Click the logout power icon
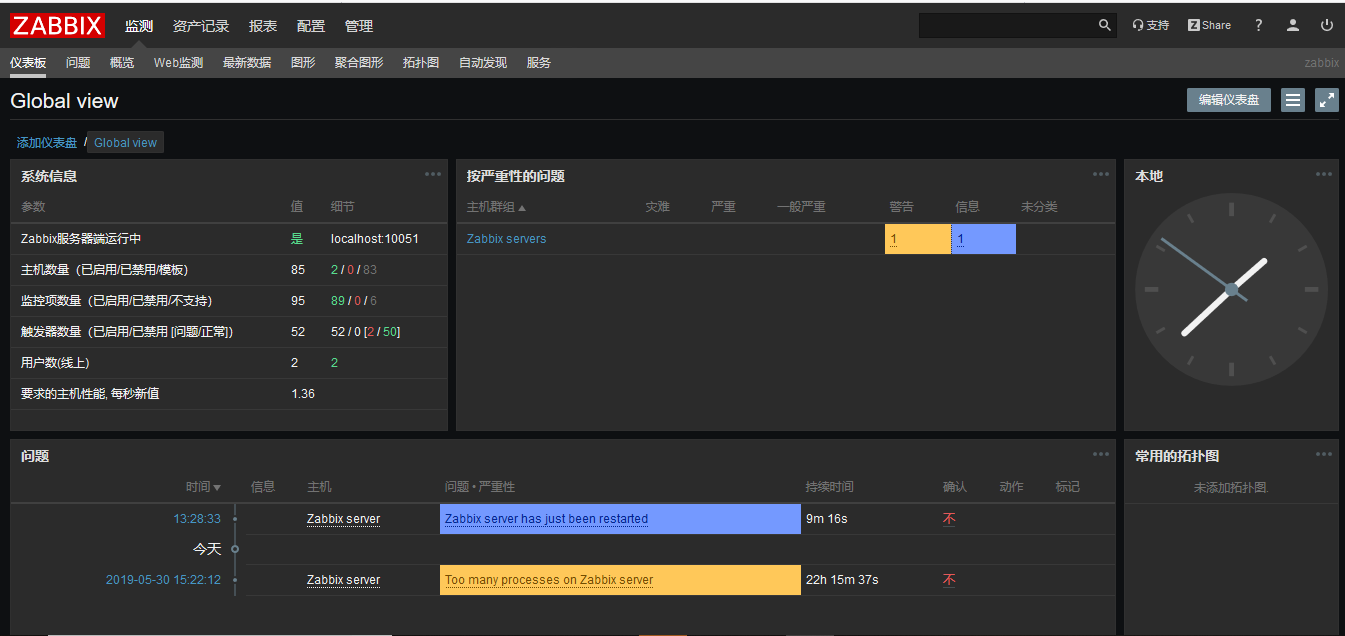Viewport: 1345px width, 636px height. coord(1327,25)
